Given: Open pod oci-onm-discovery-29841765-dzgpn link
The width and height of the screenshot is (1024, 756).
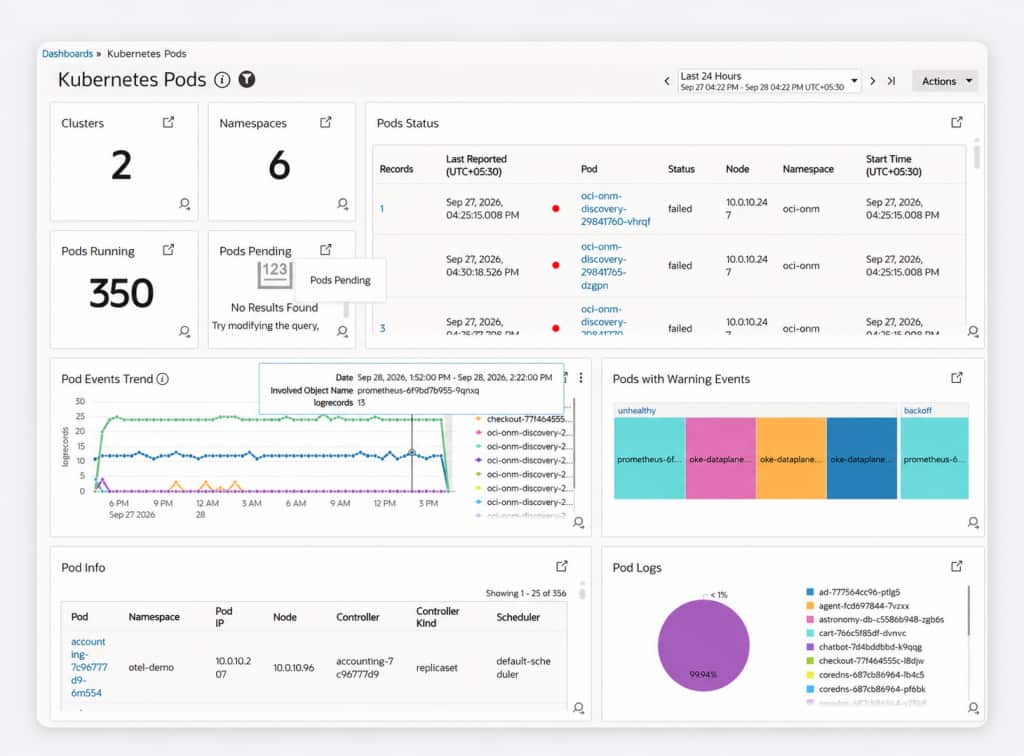Looking at the screenshot, I should [x=603, y=266].
